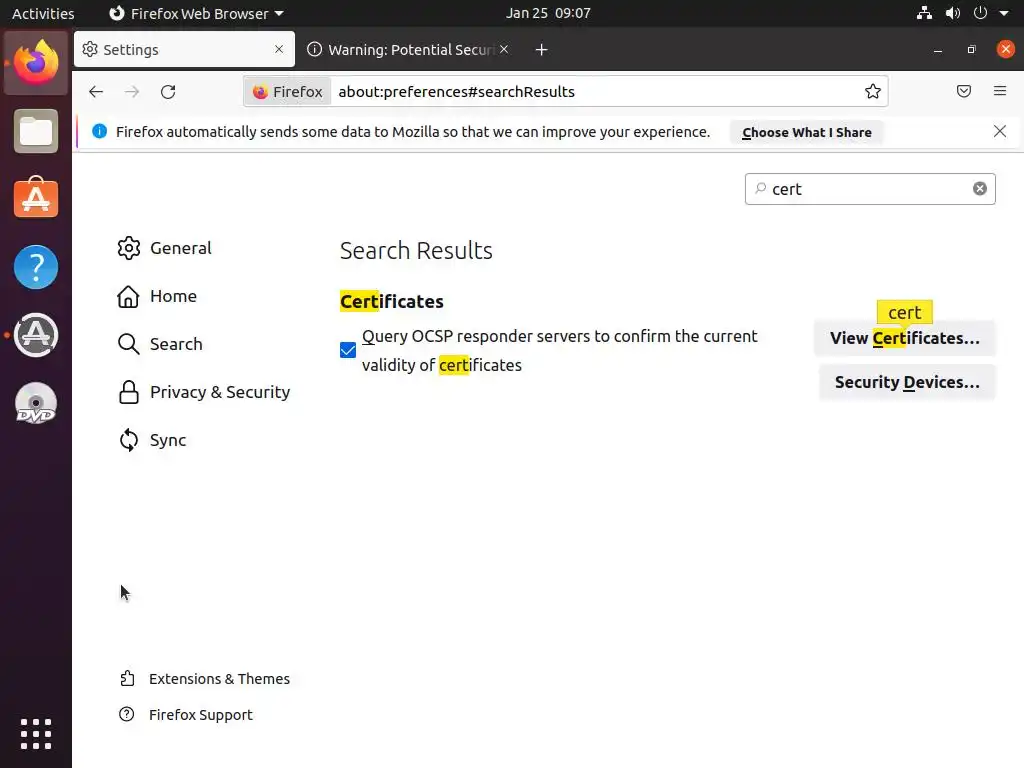The image size is (1024, 768).
Task: Go back using the back arrow
Action: point(96,92)
